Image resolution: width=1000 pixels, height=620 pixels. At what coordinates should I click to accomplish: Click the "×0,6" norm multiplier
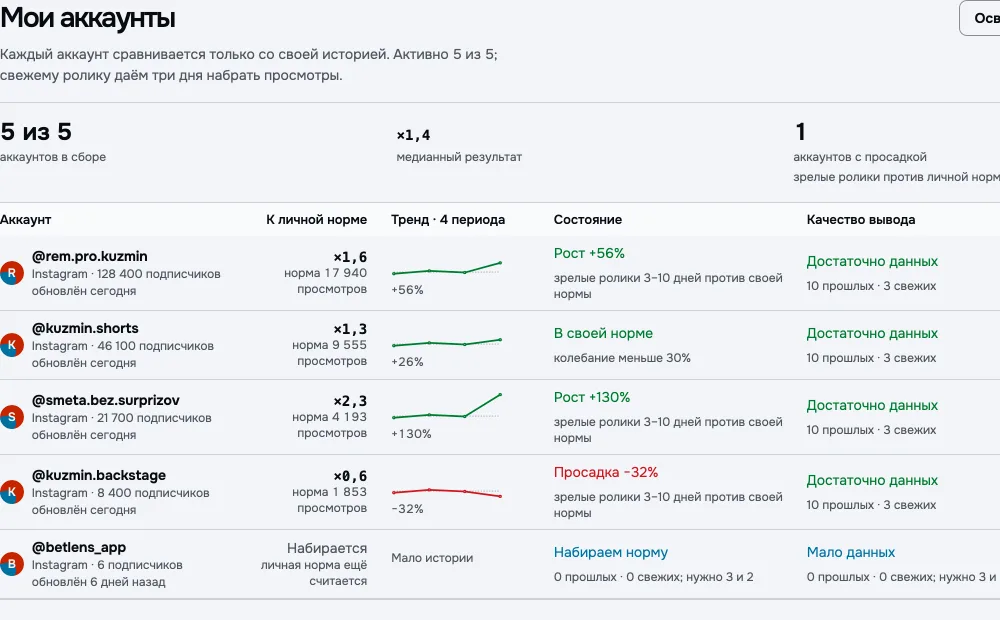350,476
